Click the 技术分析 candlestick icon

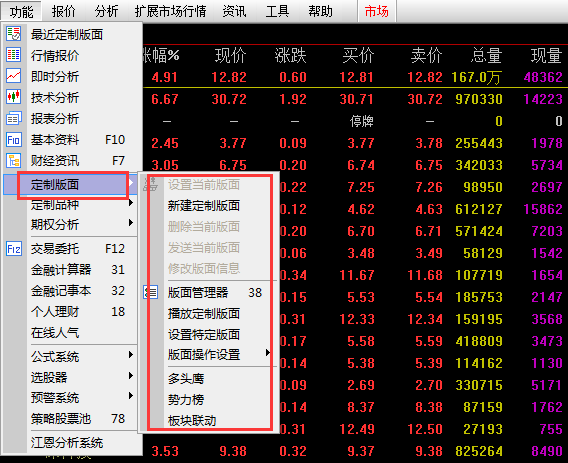pos(13,97)
